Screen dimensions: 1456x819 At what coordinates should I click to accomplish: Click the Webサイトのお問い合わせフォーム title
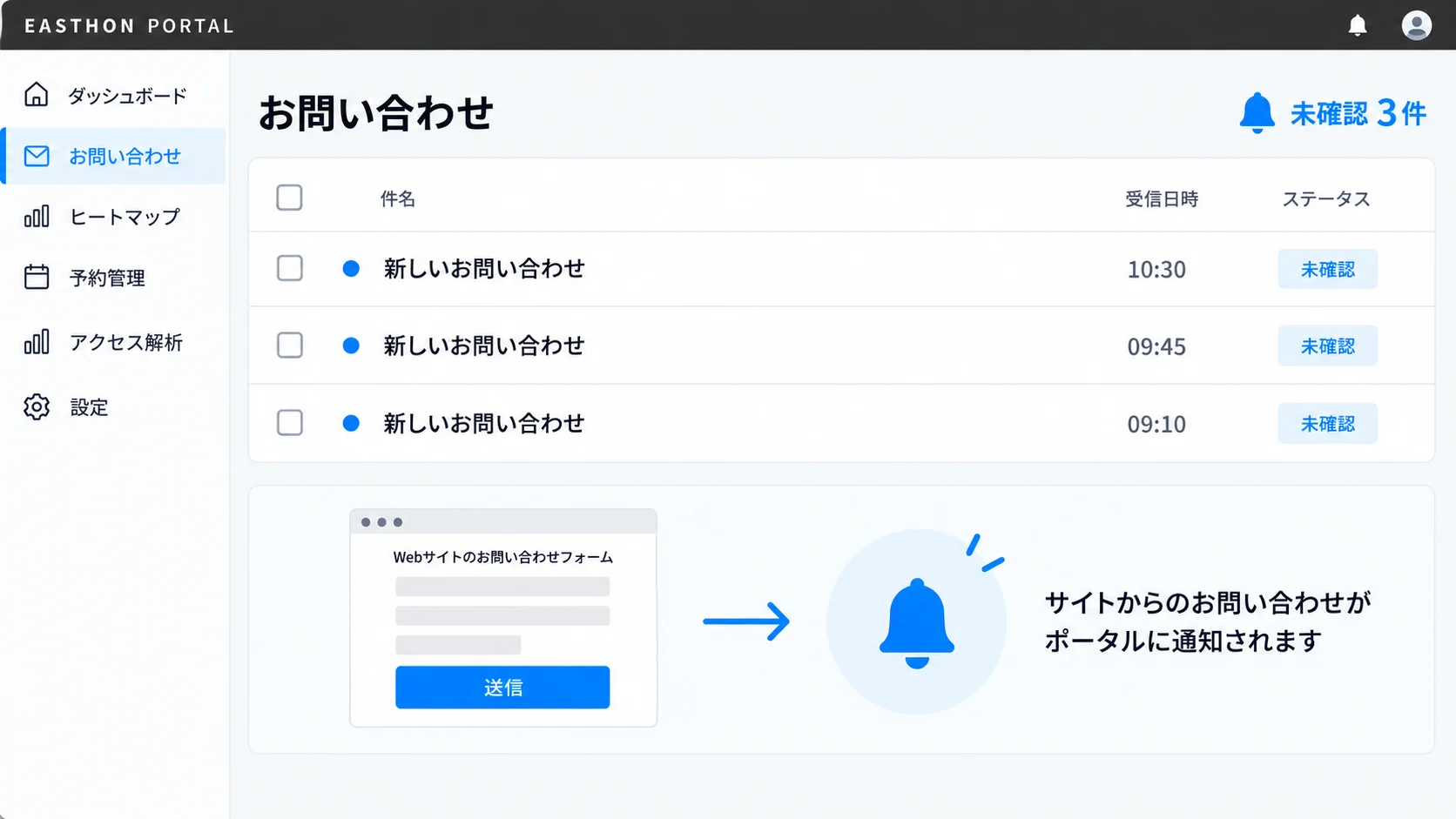tap(503, 557)
